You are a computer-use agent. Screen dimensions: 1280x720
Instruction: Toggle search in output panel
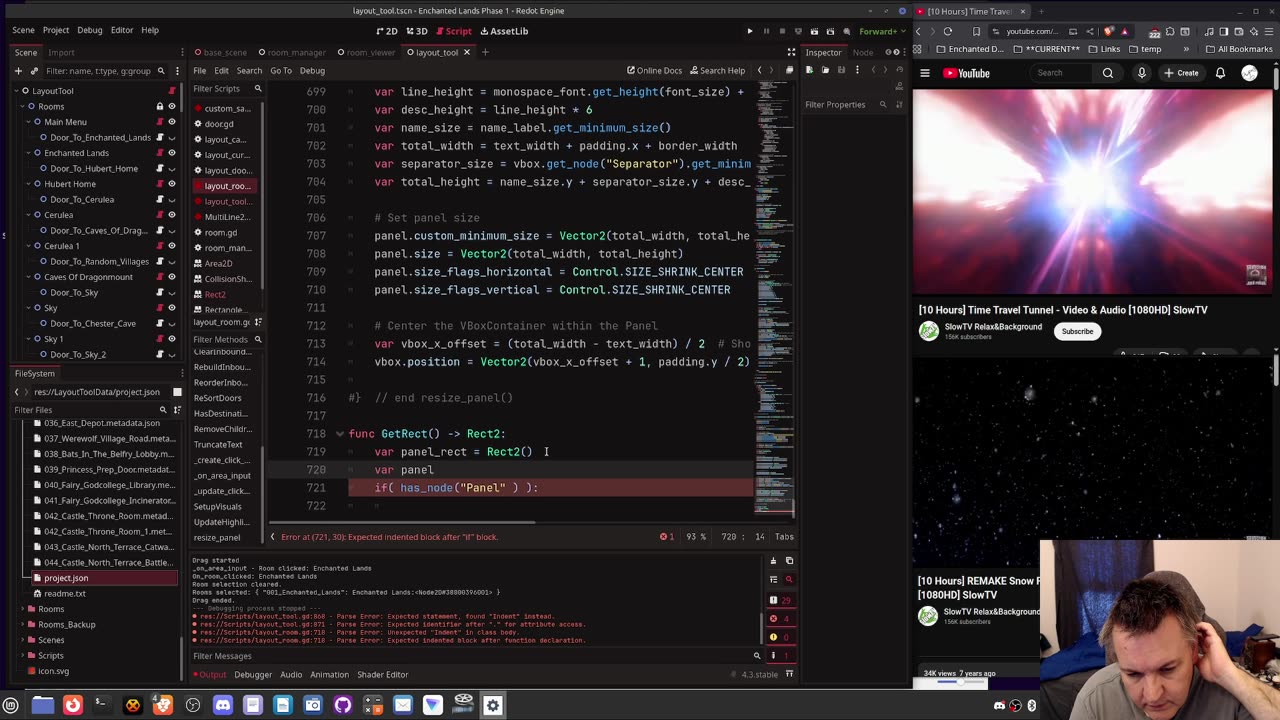[x=789, y=579]
